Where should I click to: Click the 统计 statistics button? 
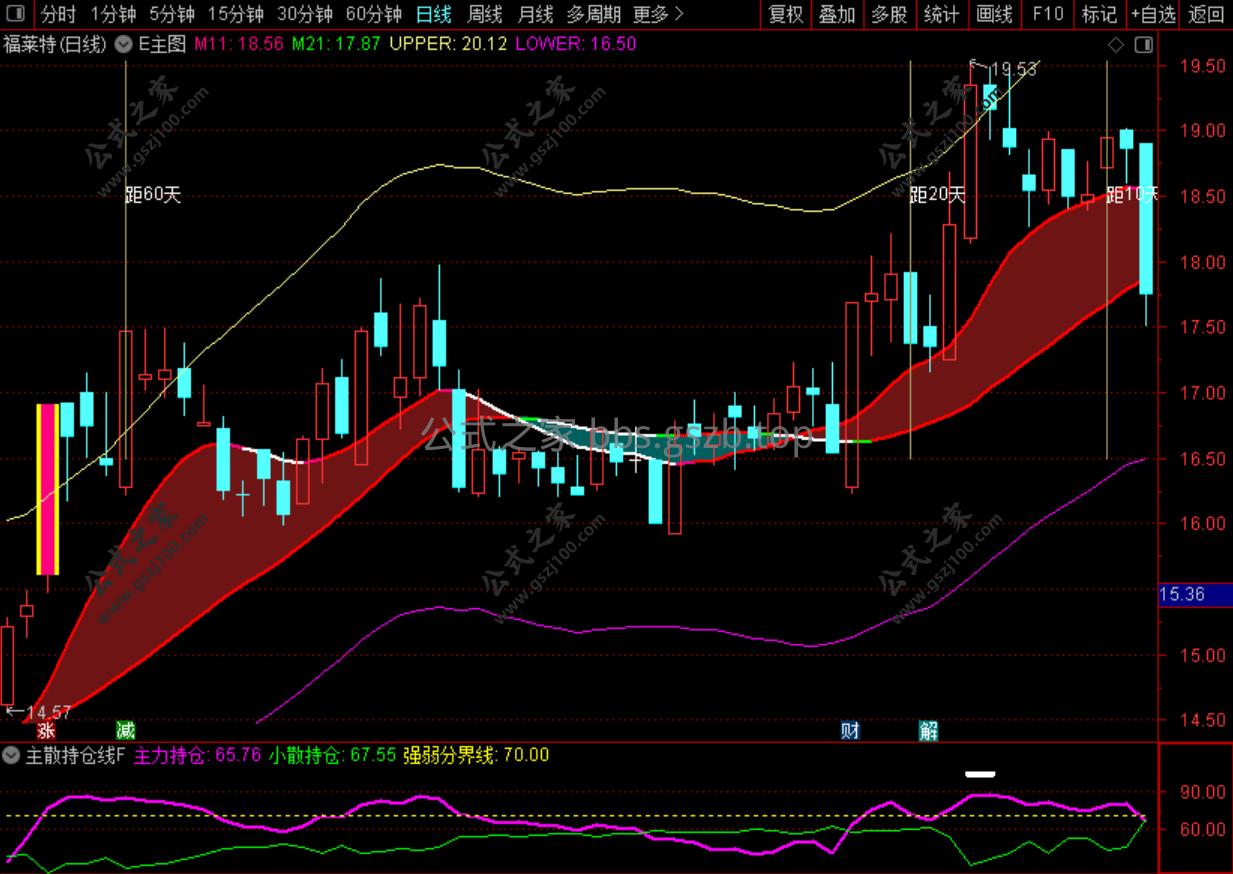(941, 14)
